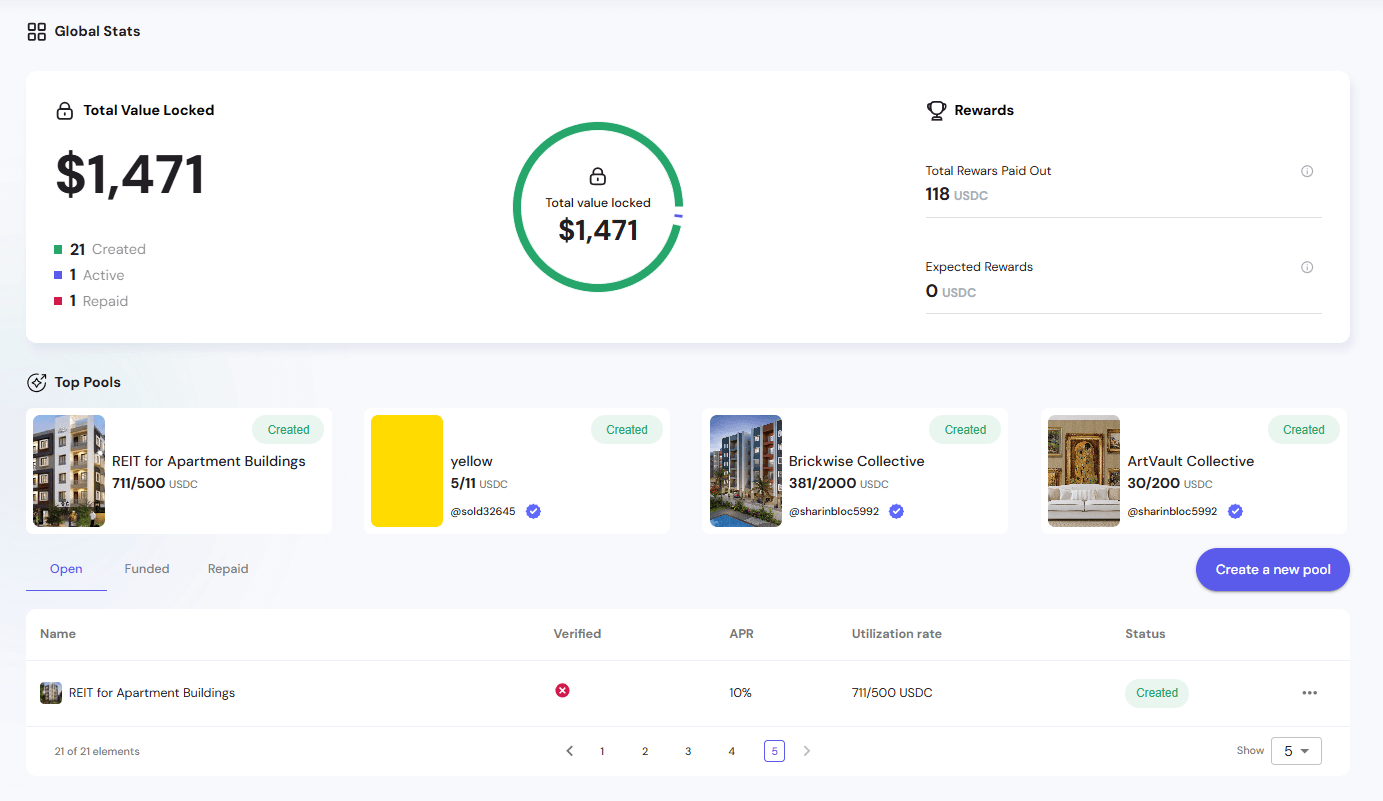Click the info icon beside Expected Rewards
This screenshot has width=1383, height=801.
[x=1306, y=267]
